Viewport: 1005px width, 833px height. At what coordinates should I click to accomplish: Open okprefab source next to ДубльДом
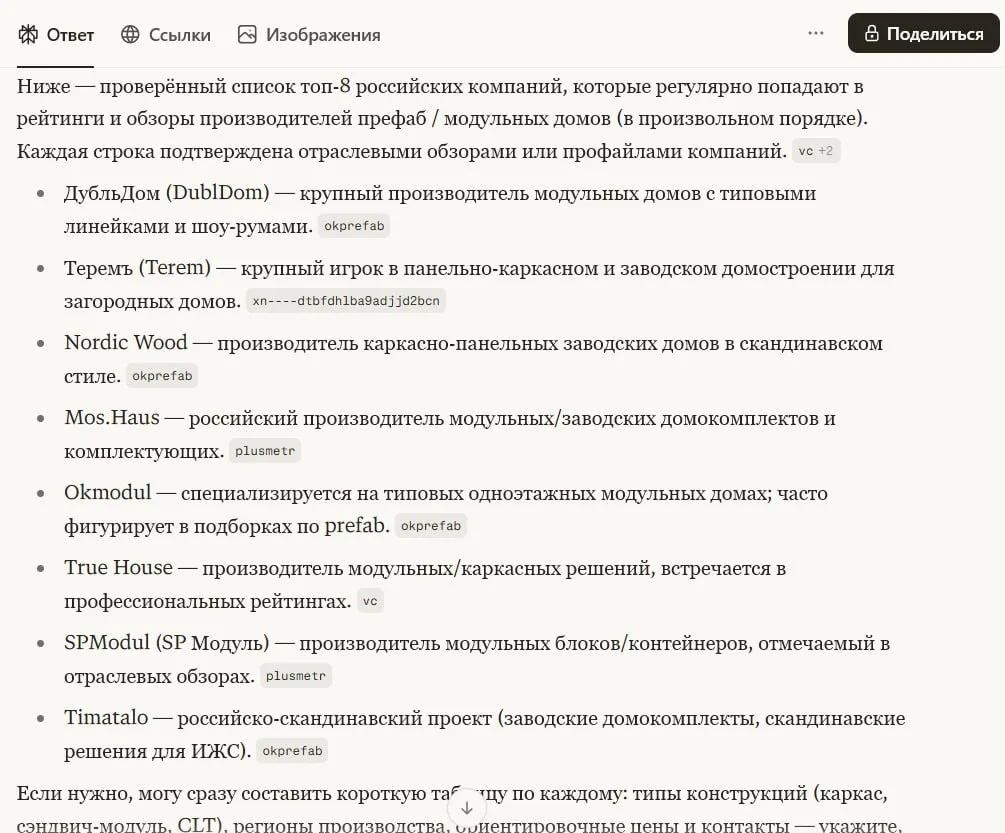click(354, 226)
